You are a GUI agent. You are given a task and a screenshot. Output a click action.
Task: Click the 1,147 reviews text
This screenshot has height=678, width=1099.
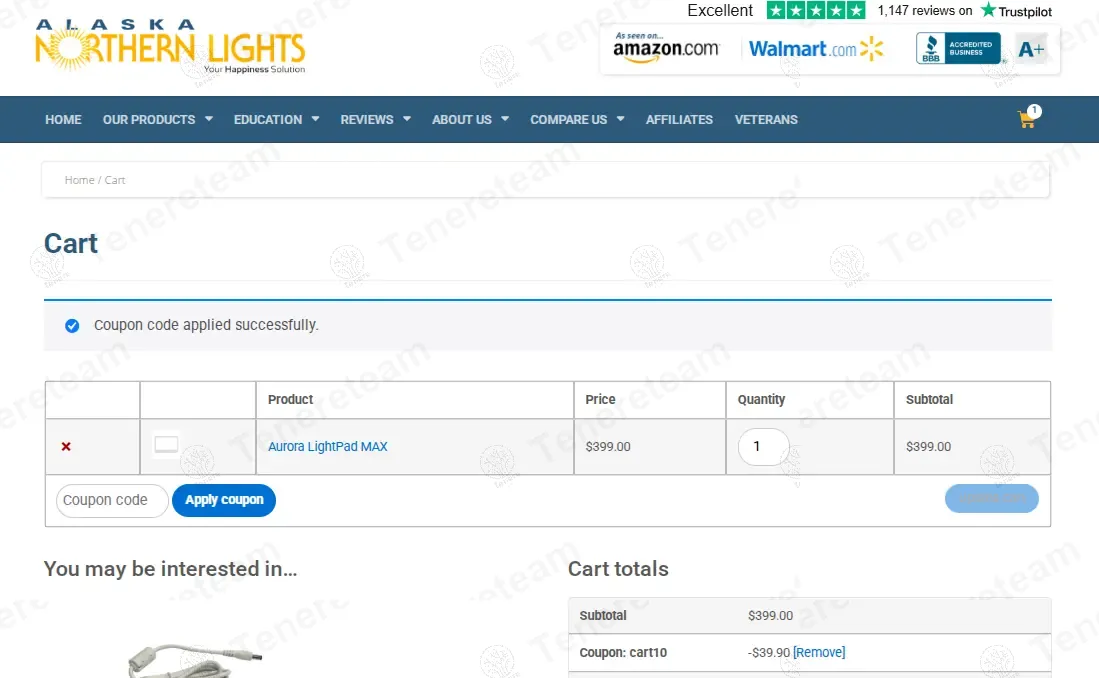coord(924,11)
